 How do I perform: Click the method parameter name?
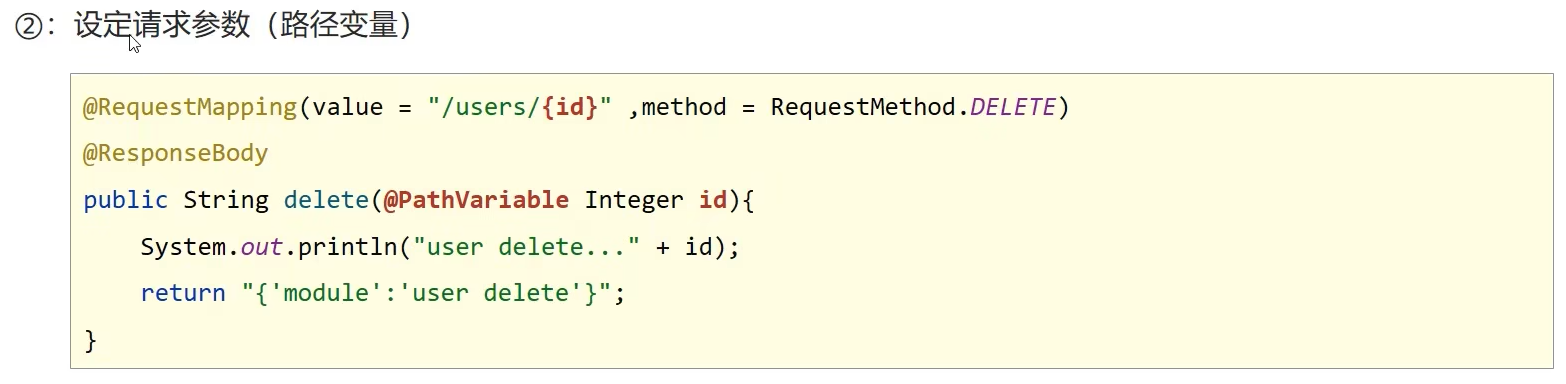click(683, 107)
